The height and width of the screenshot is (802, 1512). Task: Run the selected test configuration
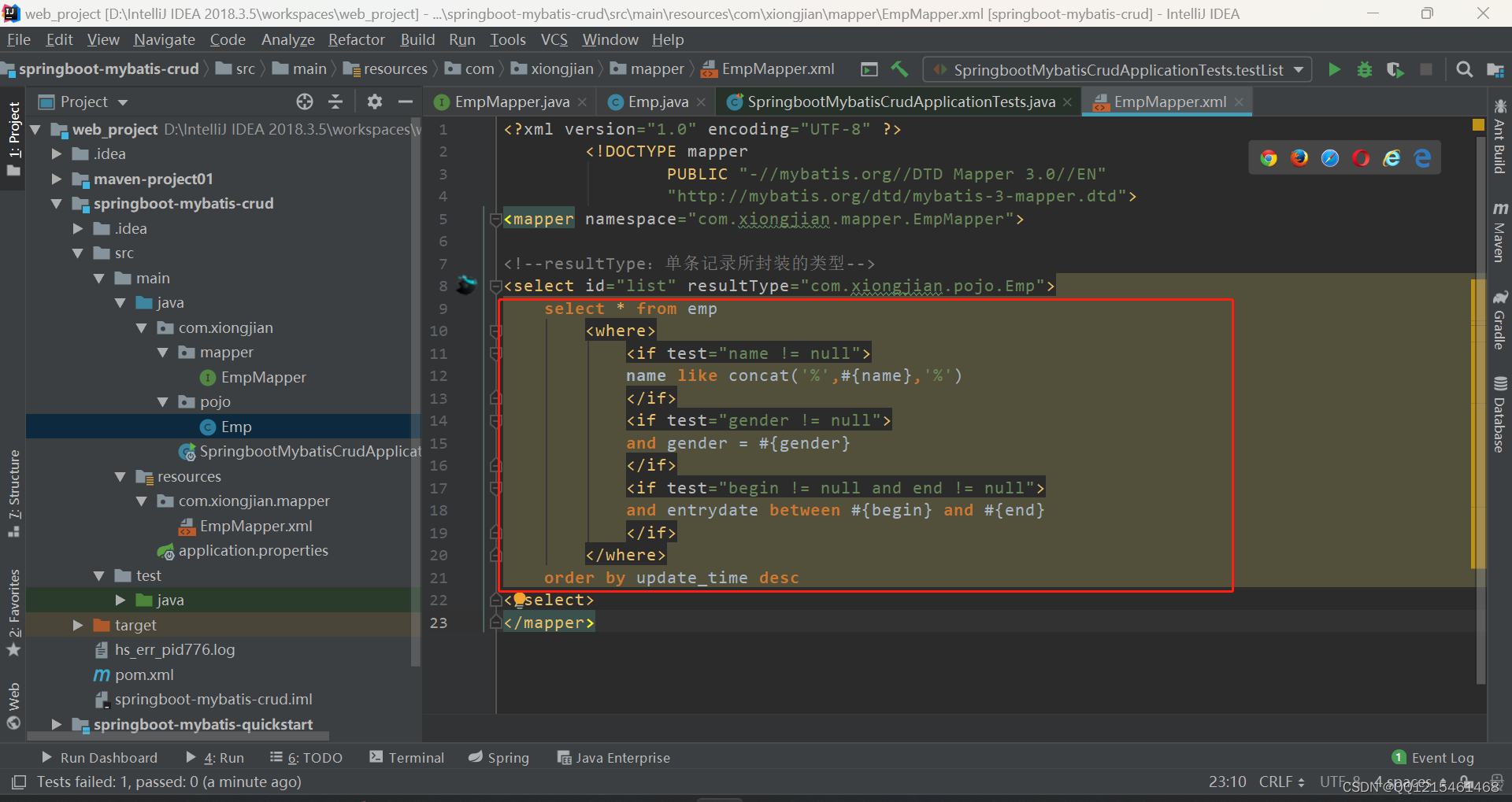(x=1334, y=70)
